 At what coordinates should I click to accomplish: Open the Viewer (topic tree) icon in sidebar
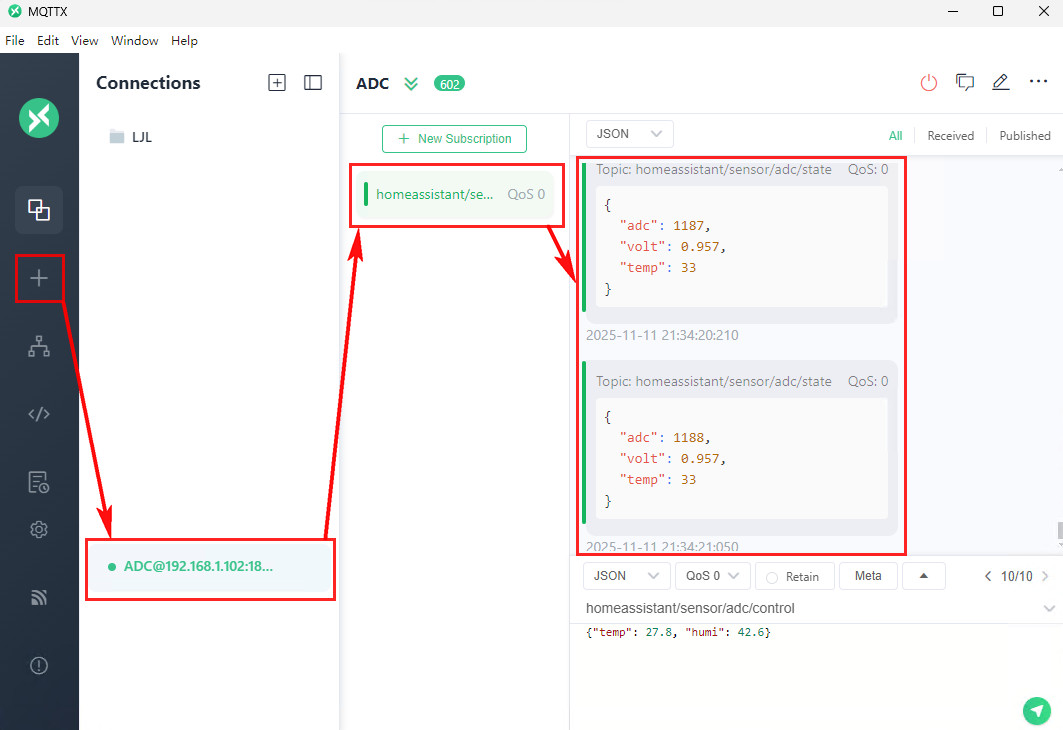point(39,346)
